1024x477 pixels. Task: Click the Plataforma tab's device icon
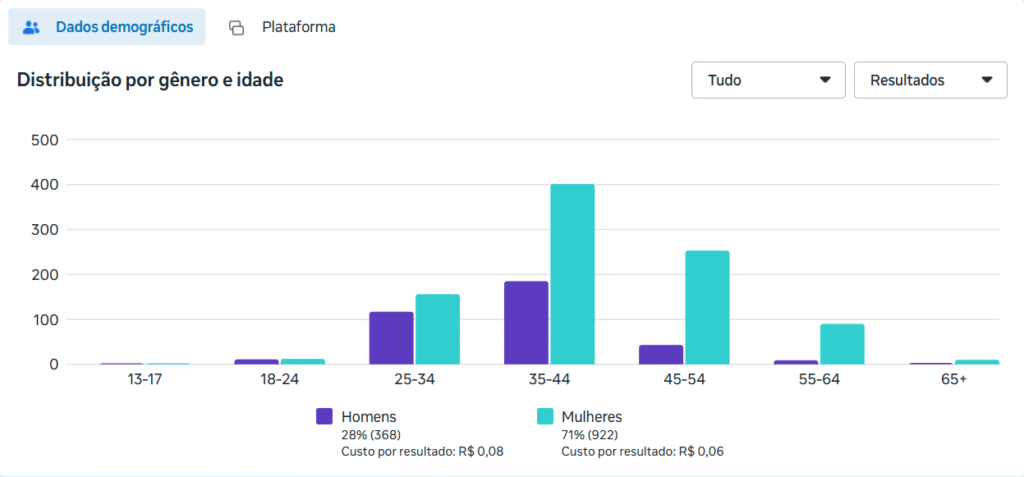click(x=236, y=28)
